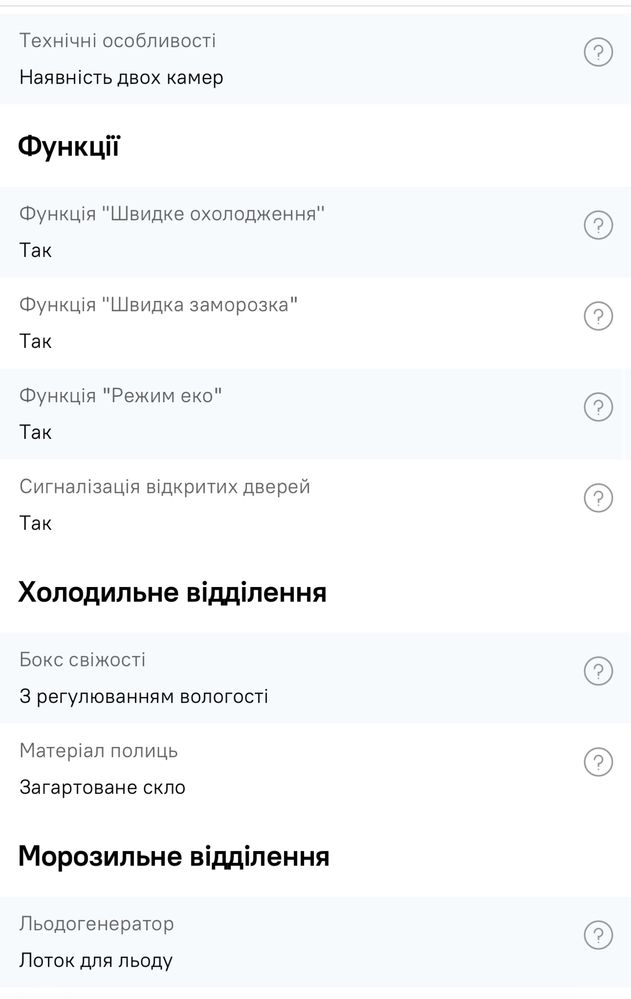Select the Загартоване скло value text

pyautogui.click(x=102, y=787)
